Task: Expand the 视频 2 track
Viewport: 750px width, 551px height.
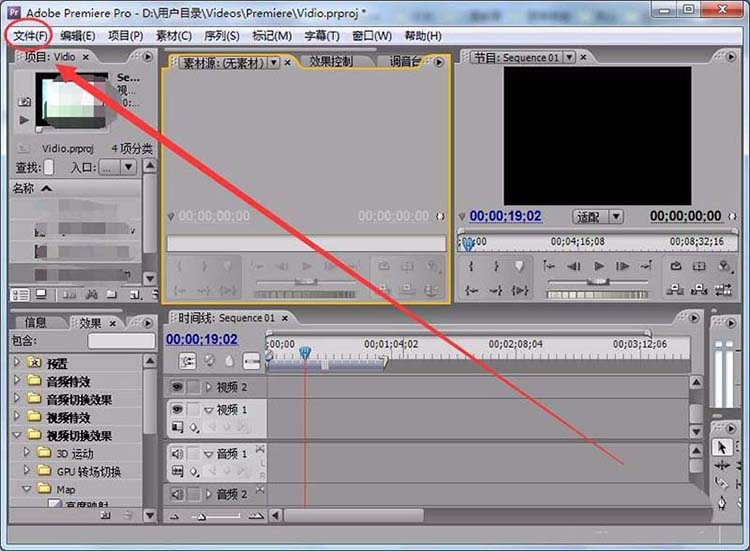Action: click(x=209, y=387)
